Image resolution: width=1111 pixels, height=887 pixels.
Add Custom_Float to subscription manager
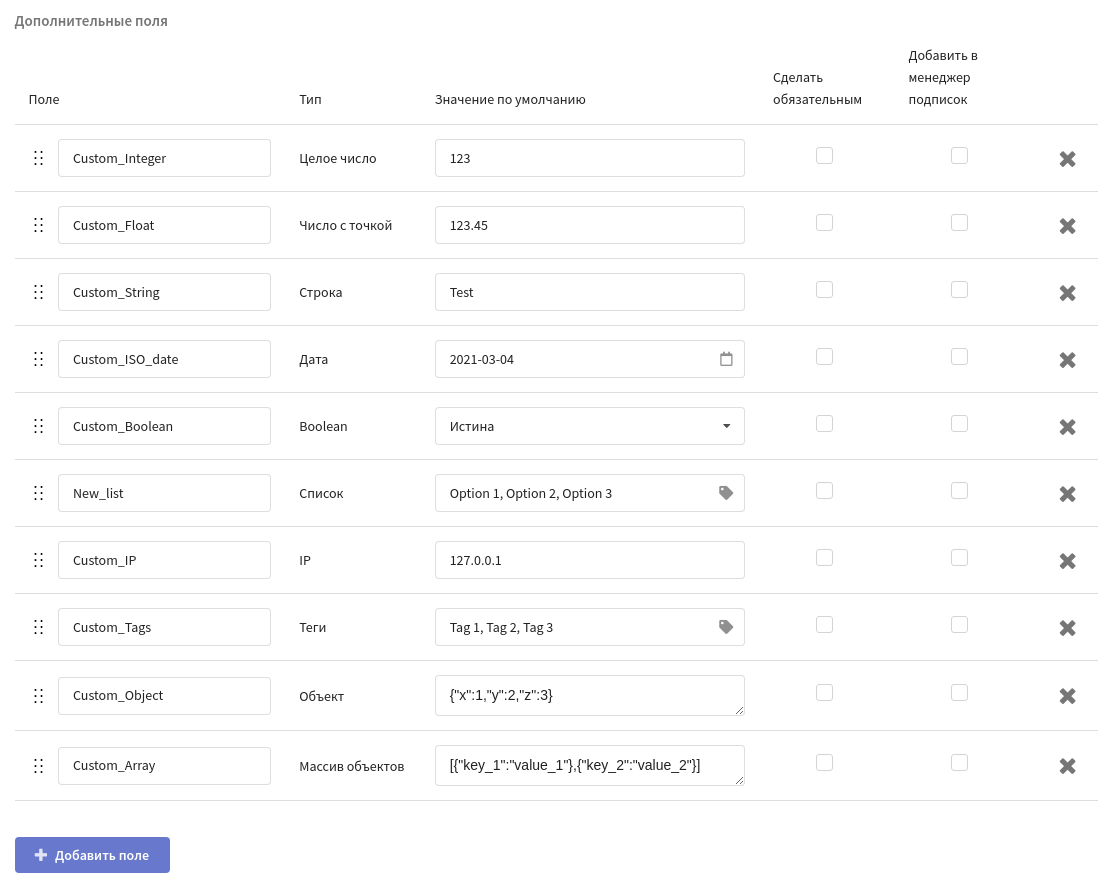(959, 222)
